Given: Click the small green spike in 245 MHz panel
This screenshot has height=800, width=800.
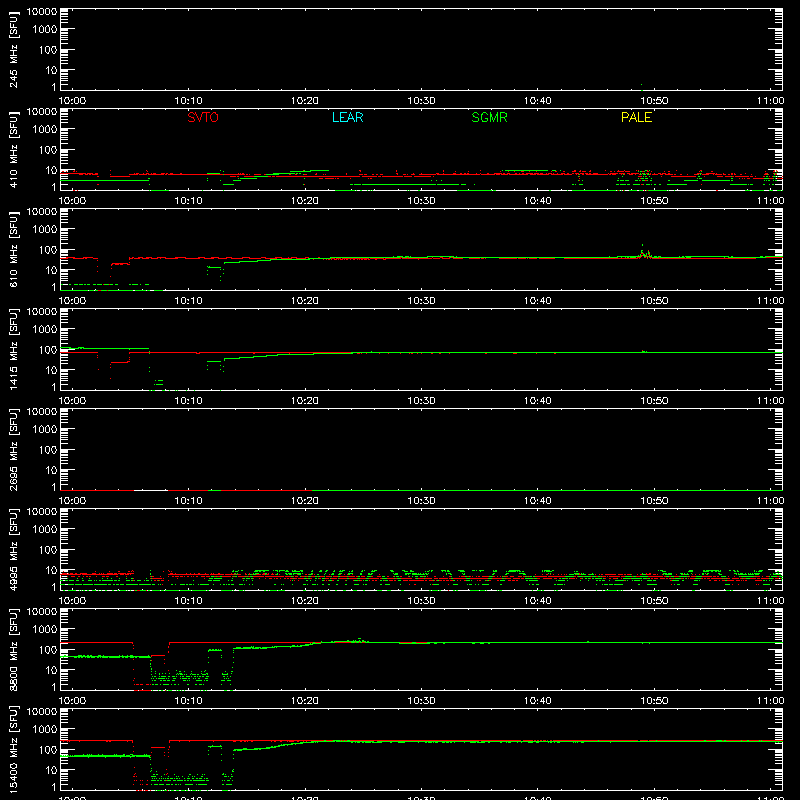Looking at the screenshot, I should click(x=641, y=87).
